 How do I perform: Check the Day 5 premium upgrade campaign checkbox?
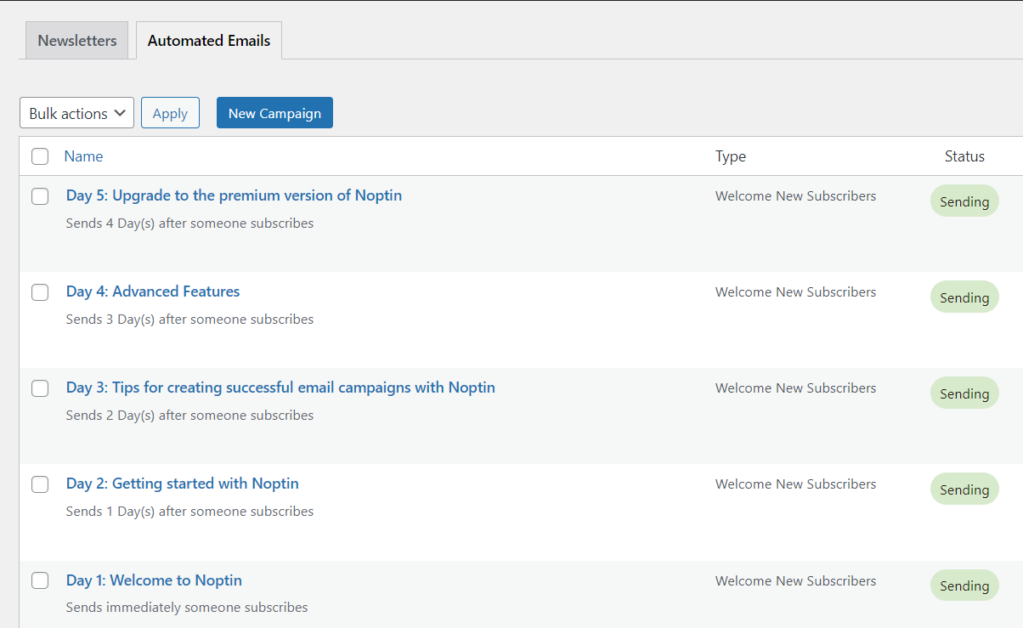point(39,196)
